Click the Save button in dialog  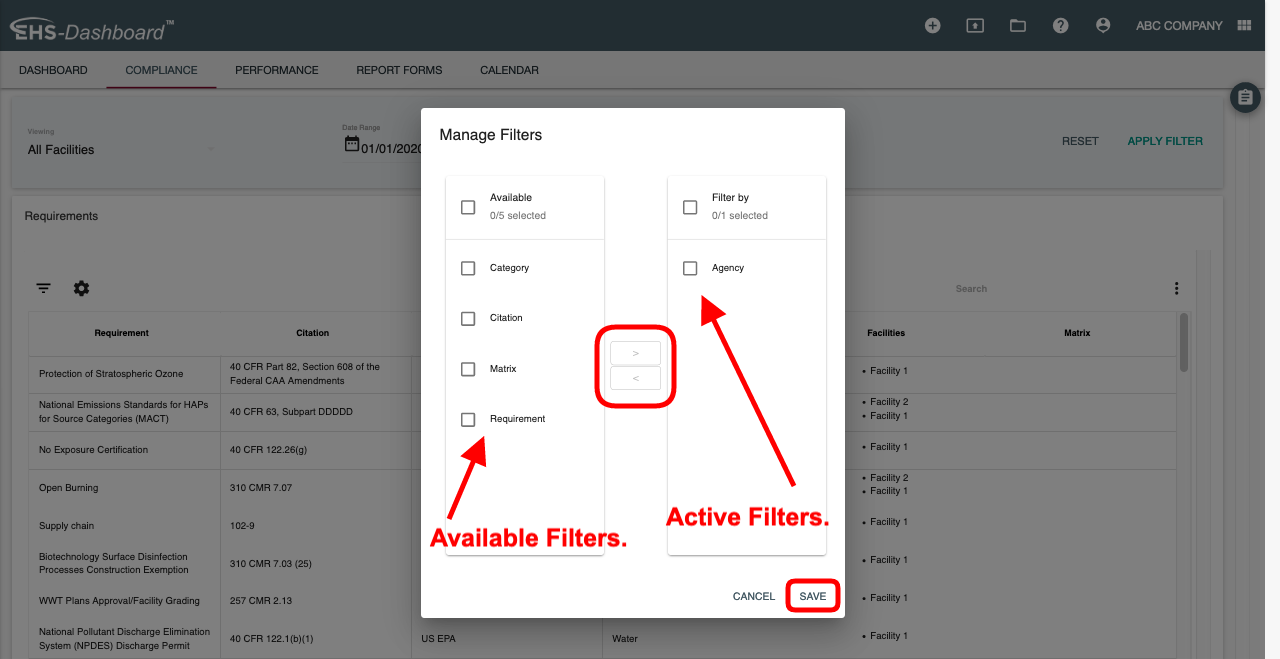(x=812, y=596)
